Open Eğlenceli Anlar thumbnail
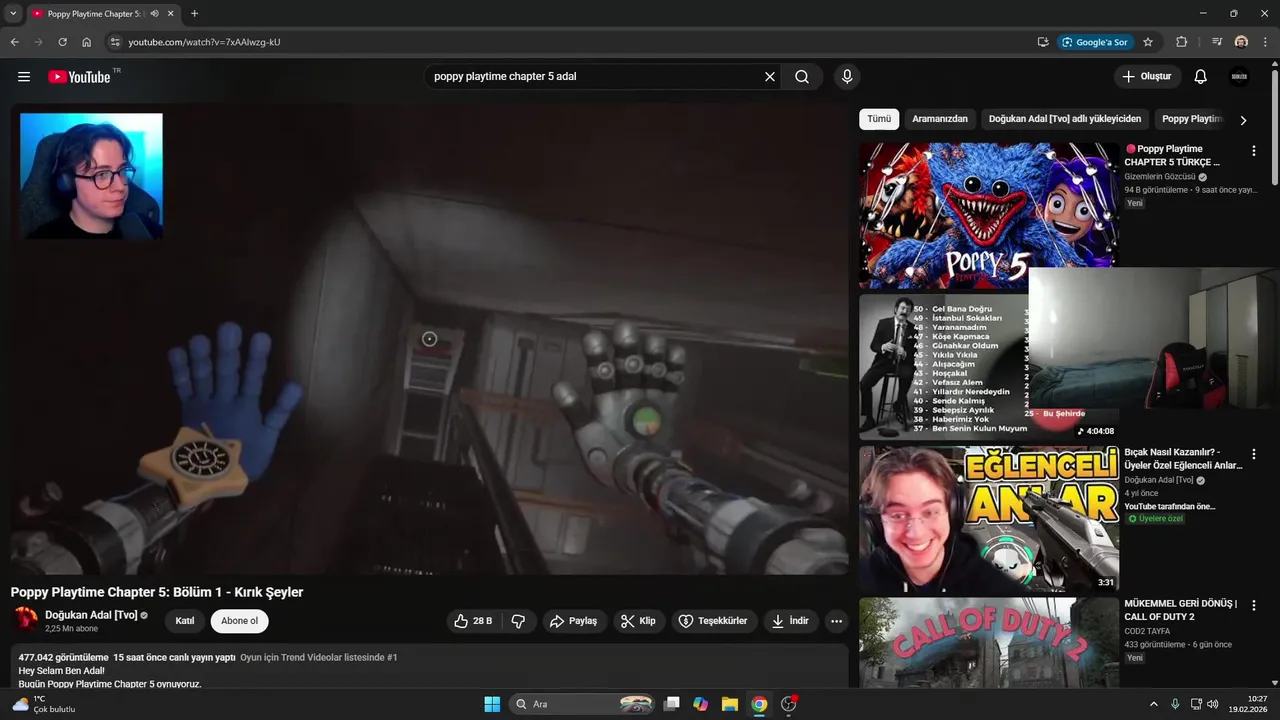Screen dimensions: 1280x720 (989, 519)
